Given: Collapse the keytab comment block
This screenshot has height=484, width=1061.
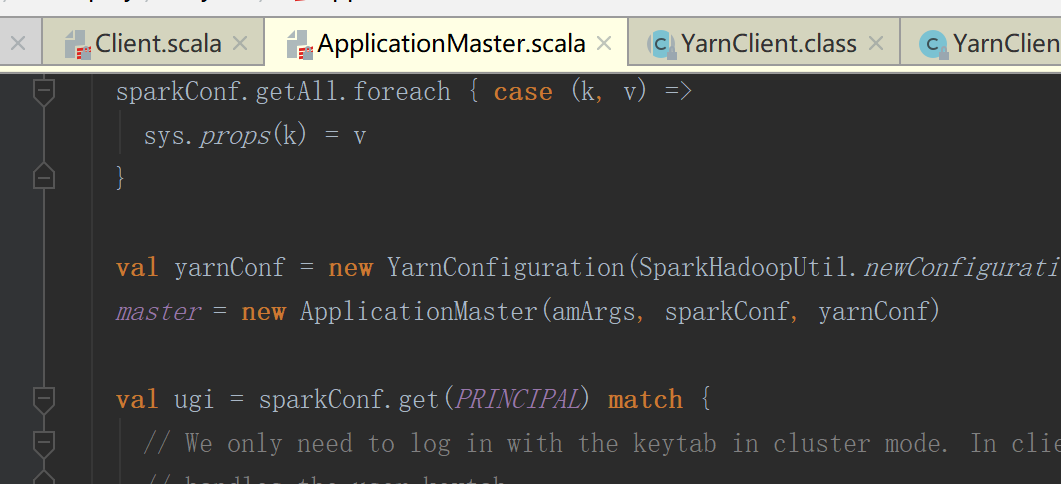Looking at the screenshot, I should [44, 443].
